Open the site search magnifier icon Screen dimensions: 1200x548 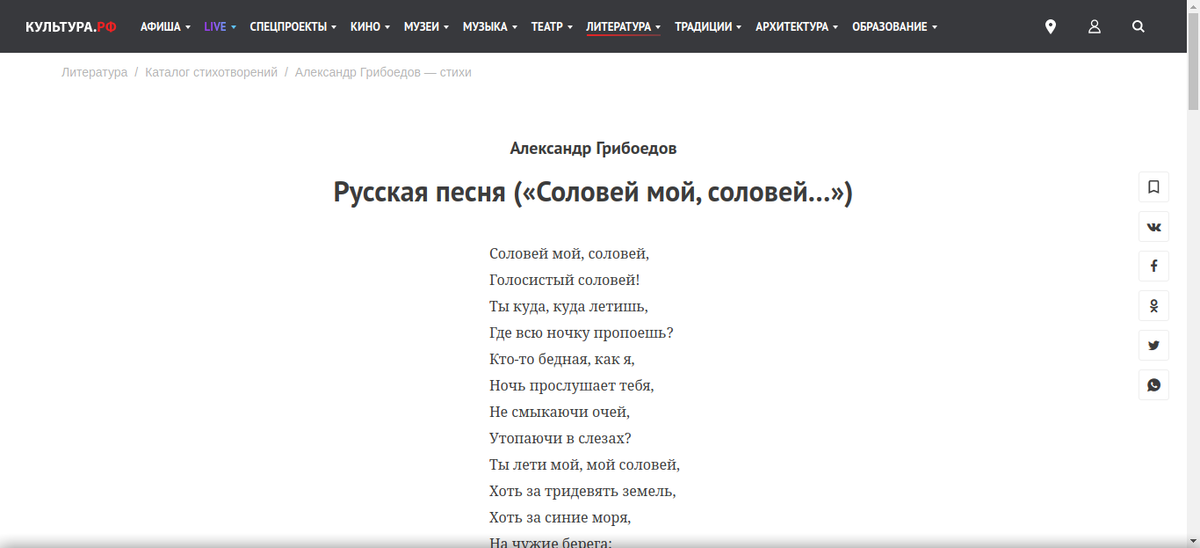pos(1138,27)
